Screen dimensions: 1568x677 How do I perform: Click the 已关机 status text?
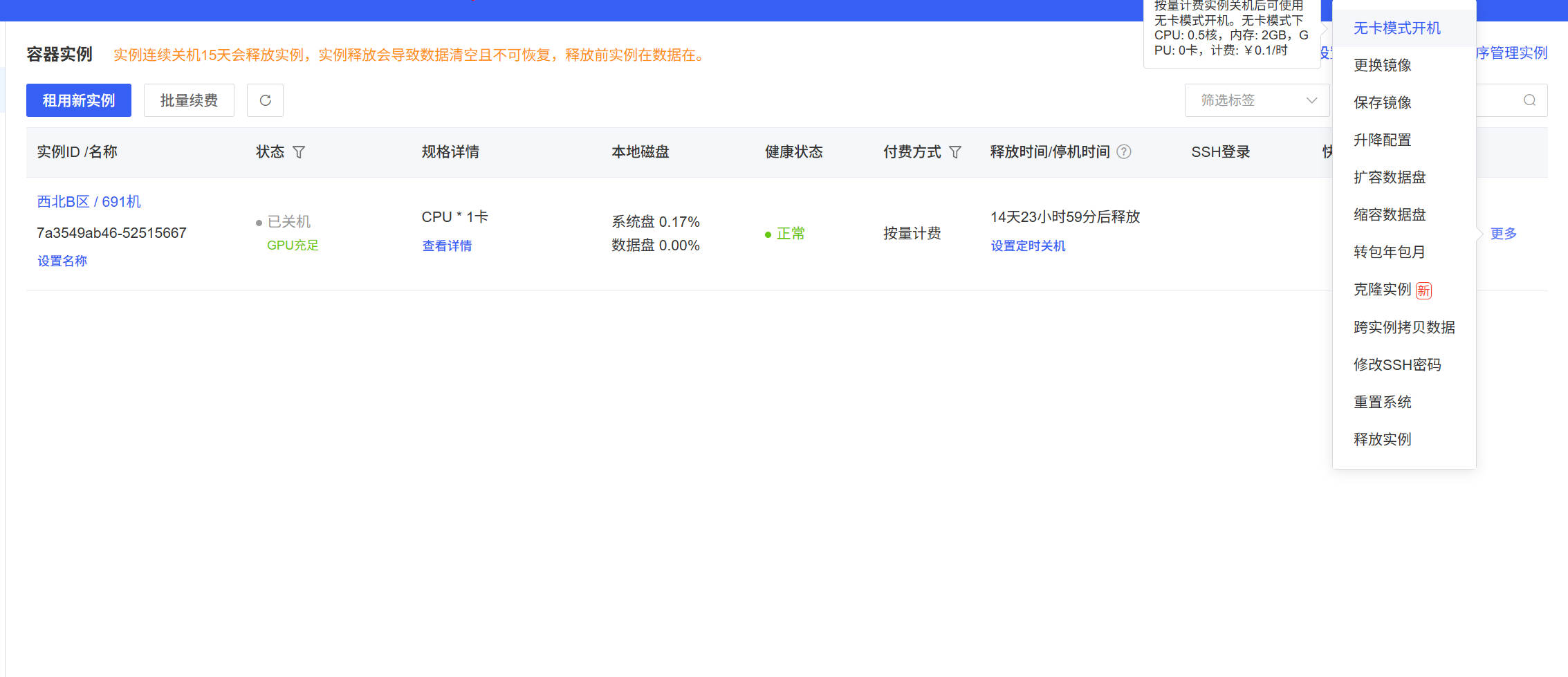tap(289, 222)
